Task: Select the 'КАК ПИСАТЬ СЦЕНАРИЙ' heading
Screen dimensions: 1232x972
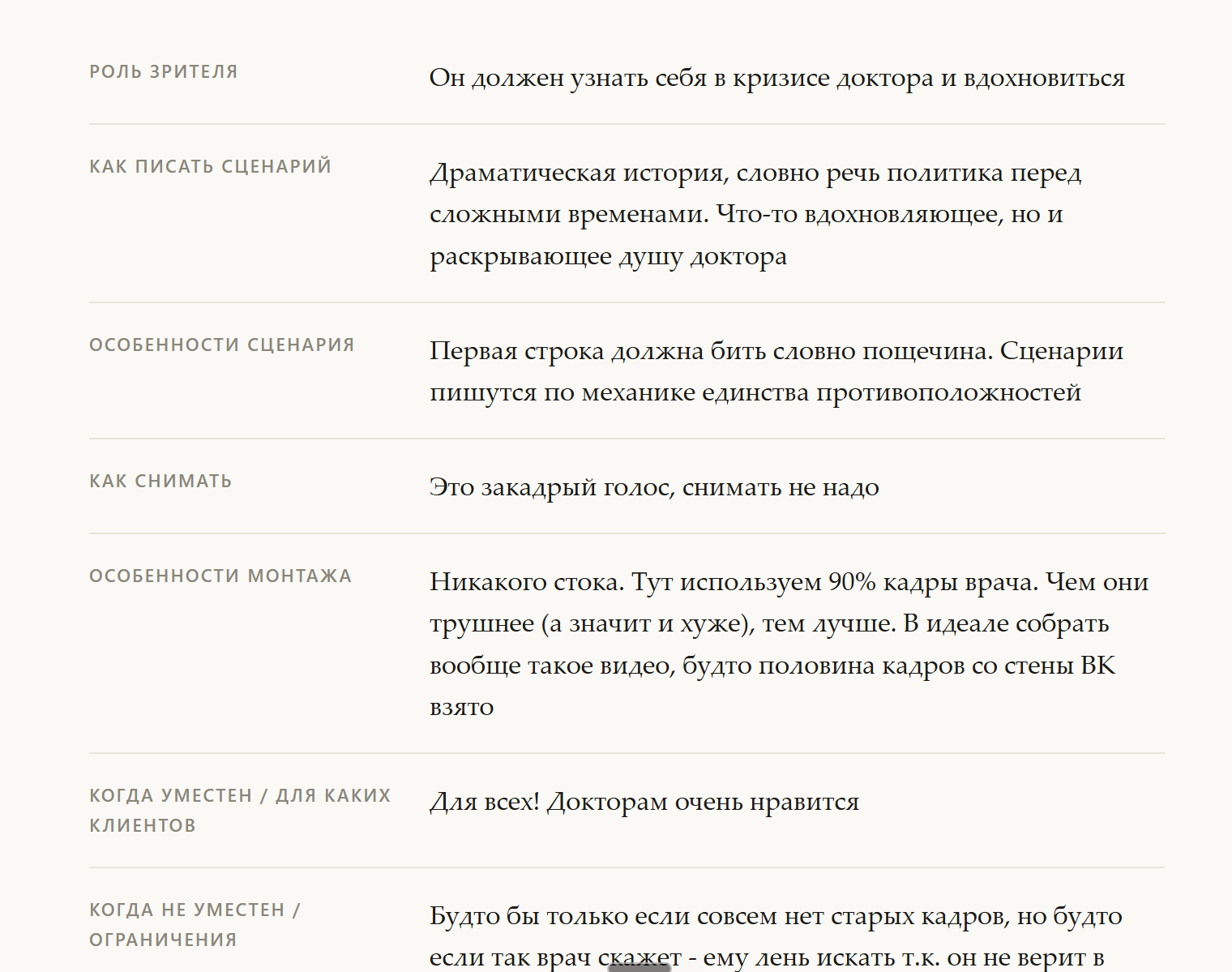Action: point(211,166)
